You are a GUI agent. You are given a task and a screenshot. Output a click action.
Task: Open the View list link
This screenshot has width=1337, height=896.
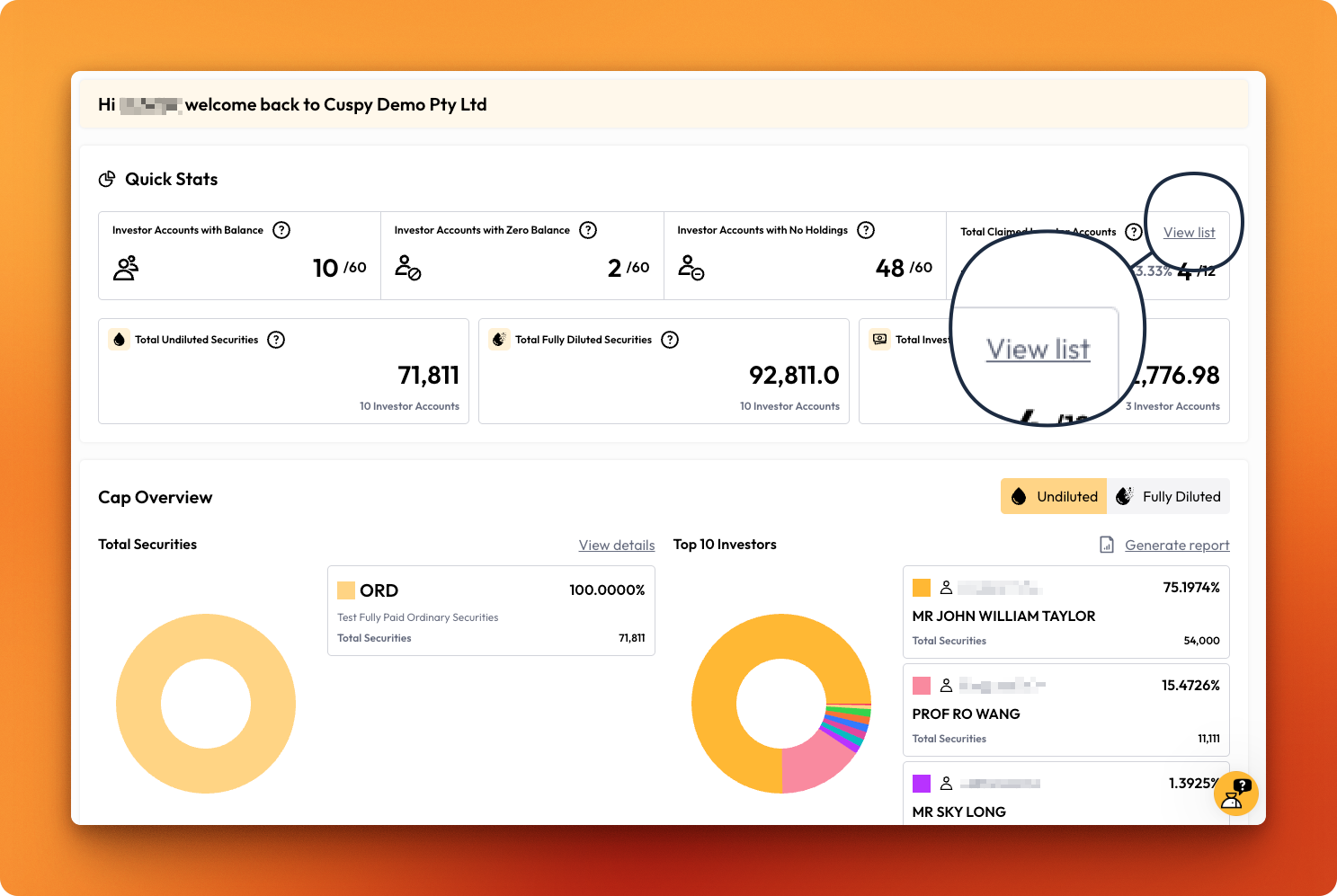tap(1189, 233)
